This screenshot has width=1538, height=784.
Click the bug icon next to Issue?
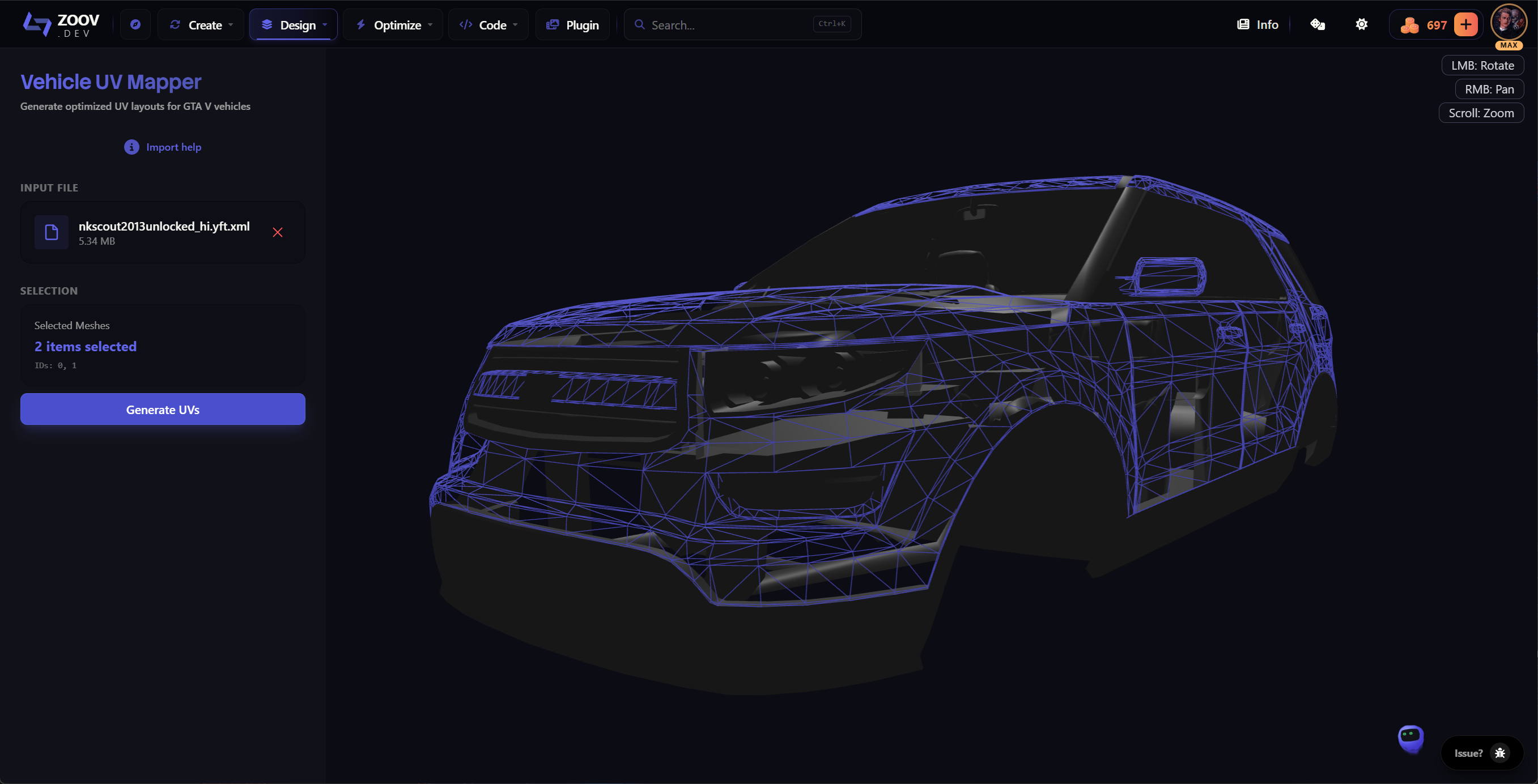click(x=1501, y=752)
